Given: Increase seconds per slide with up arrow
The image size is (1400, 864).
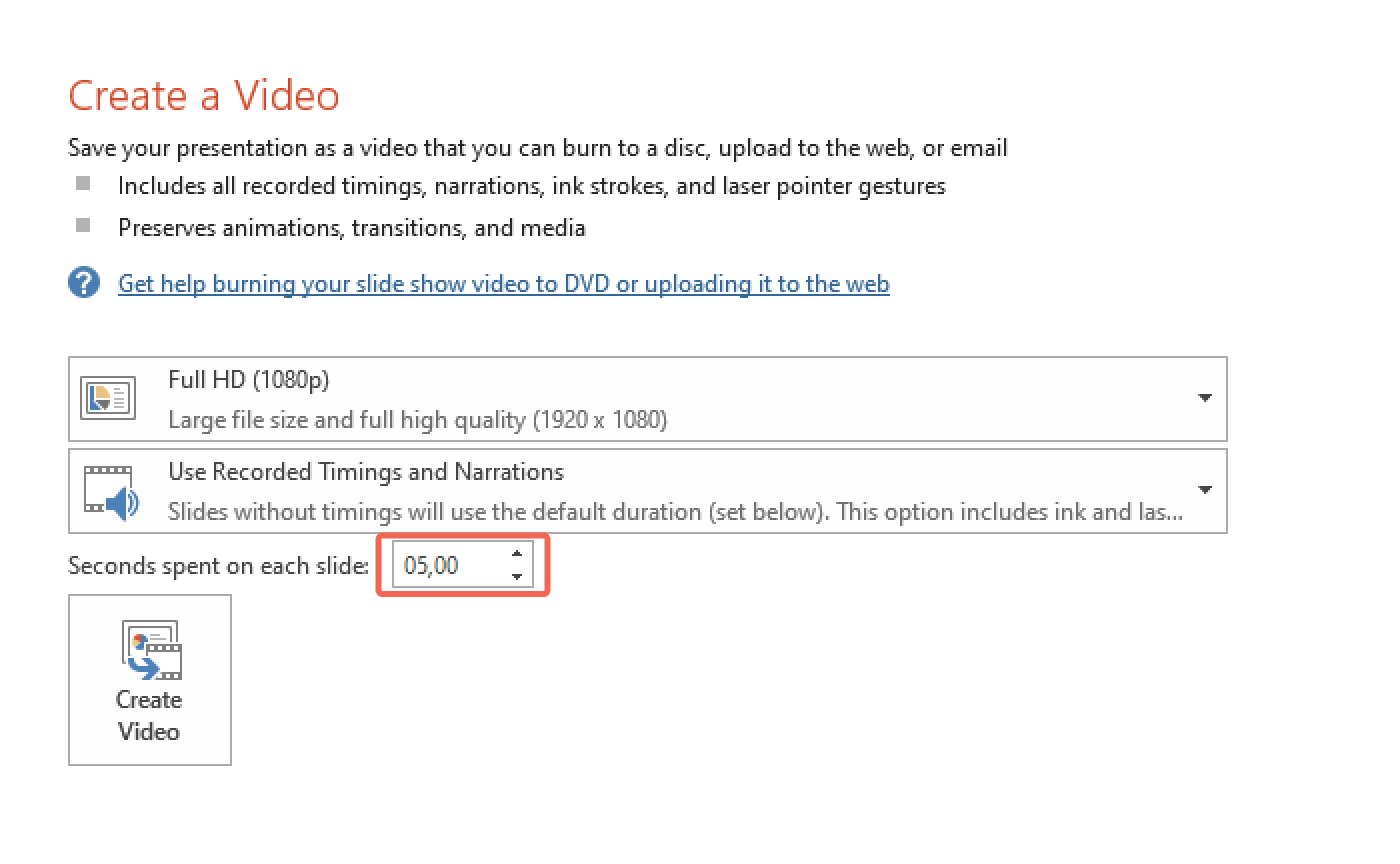Looking at the screenshot, I should click(516, 554).
